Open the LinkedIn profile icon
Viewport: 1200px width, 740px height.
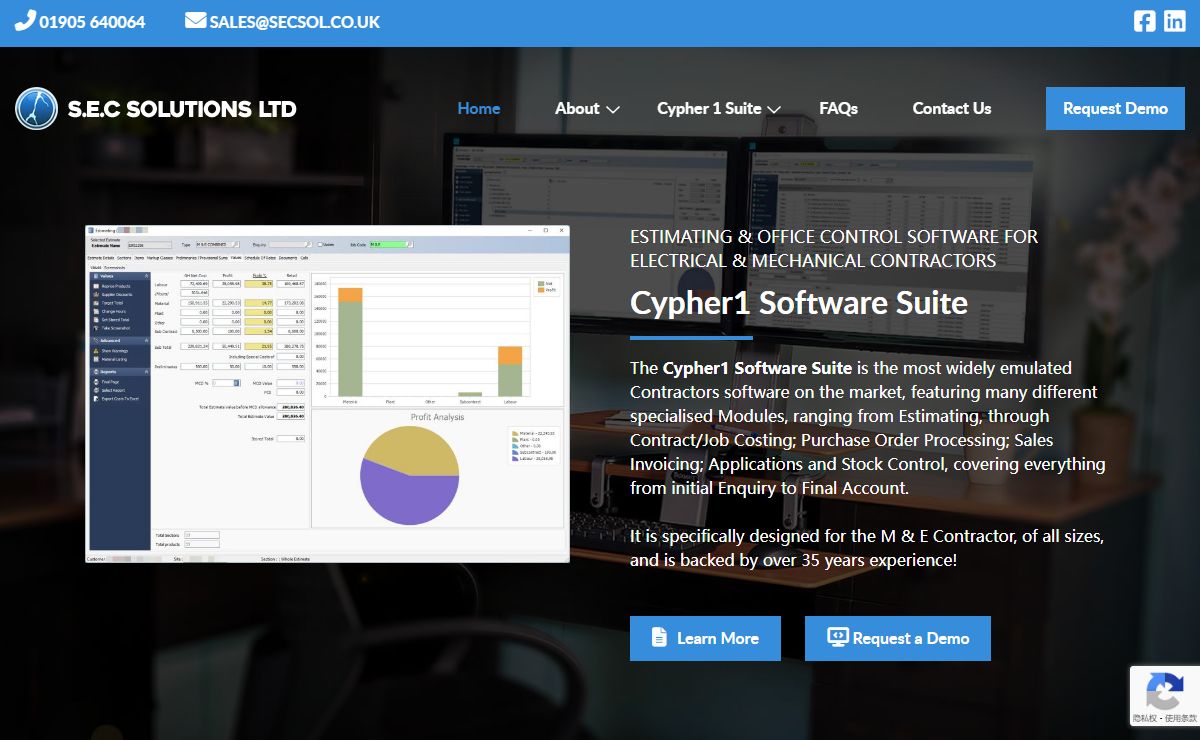click(1175, 21)
